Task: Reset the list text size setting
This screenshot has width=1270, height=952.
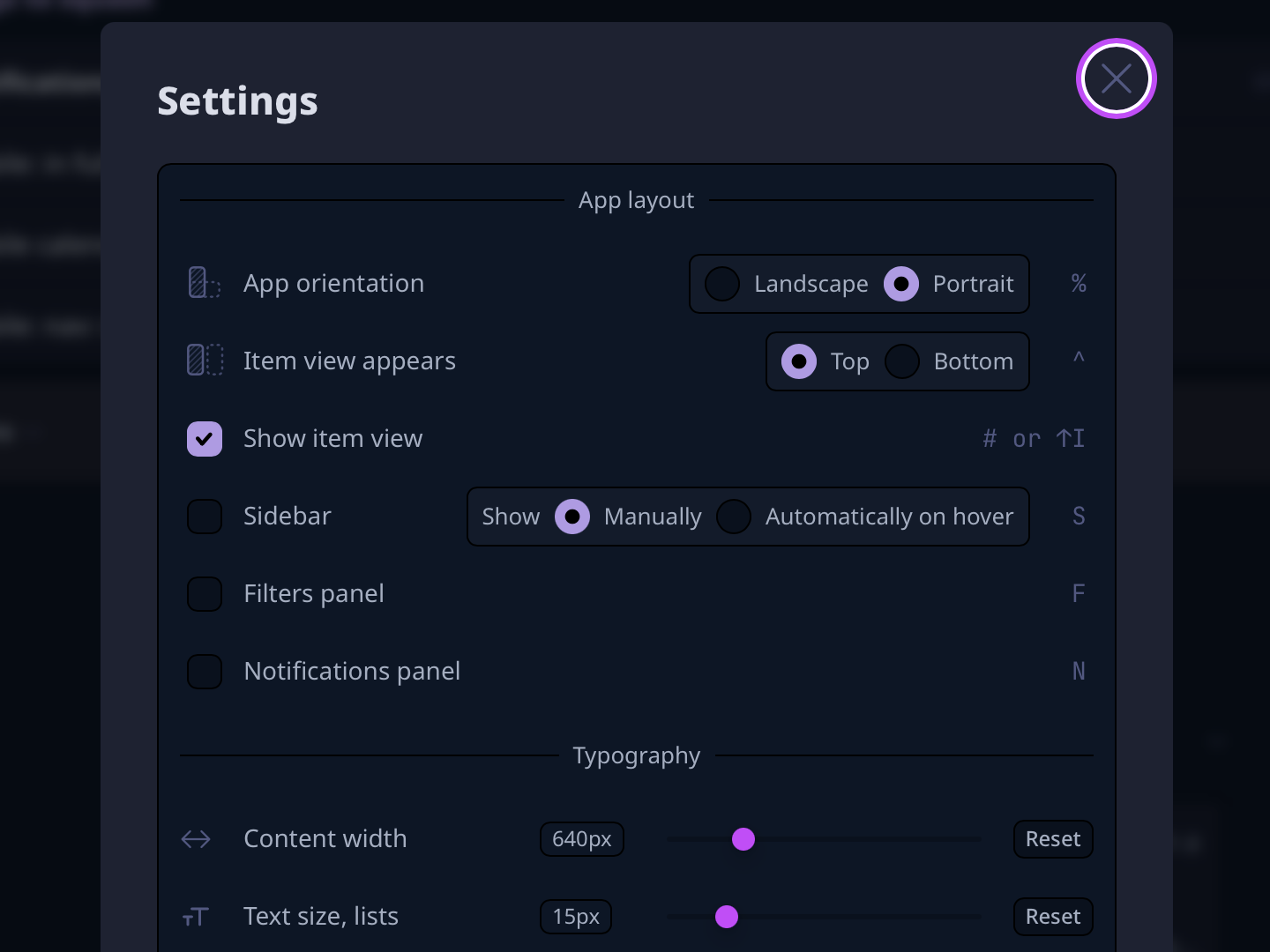Action: (1053, 917)
